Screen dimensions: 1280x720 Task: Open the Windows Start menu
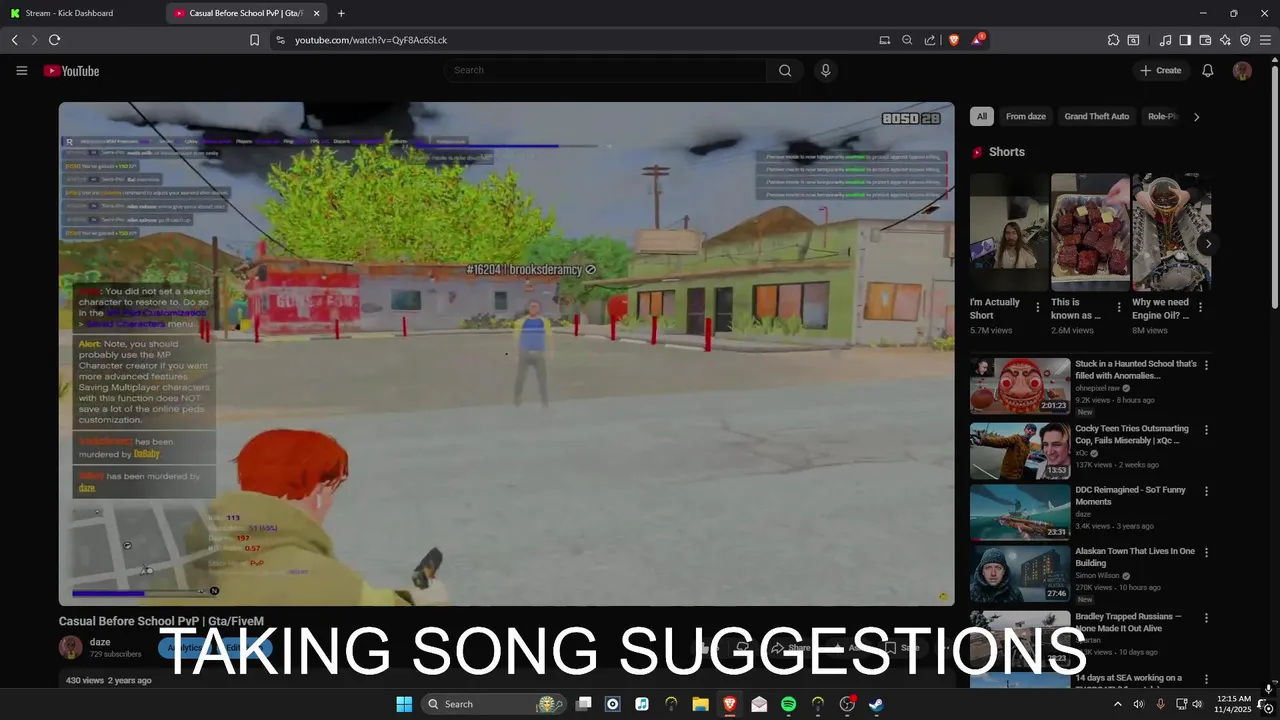click(404, 704)
